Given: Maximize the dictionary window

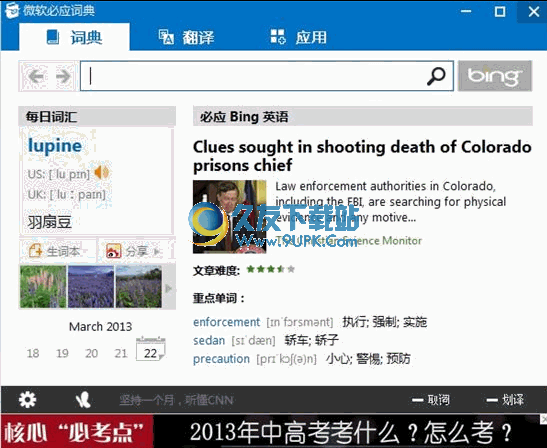Looking at the screenshot, I should (500, 12).
